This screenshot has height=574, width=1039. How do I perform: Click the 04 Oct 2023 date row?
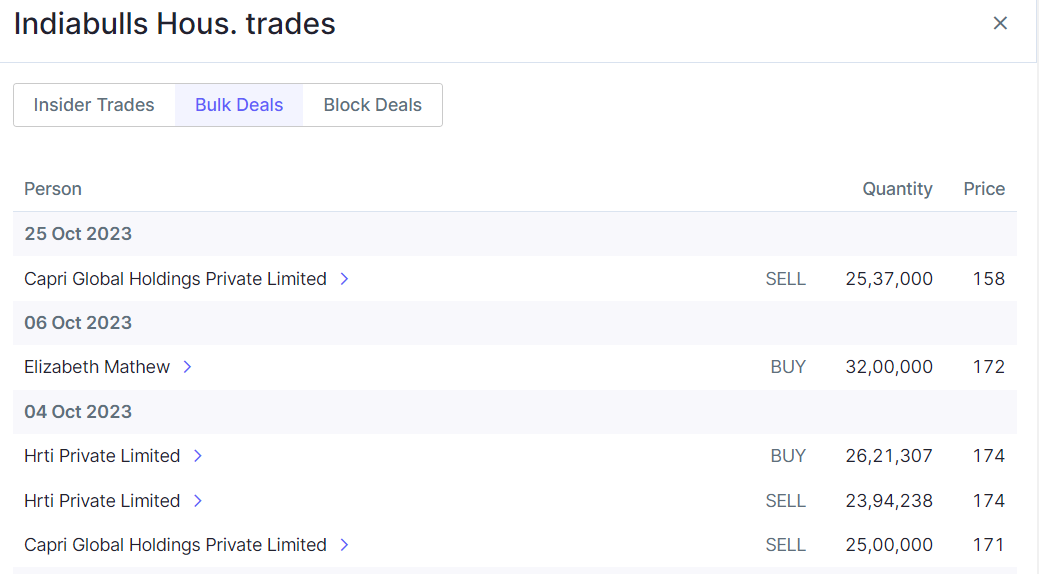(78, 412)
